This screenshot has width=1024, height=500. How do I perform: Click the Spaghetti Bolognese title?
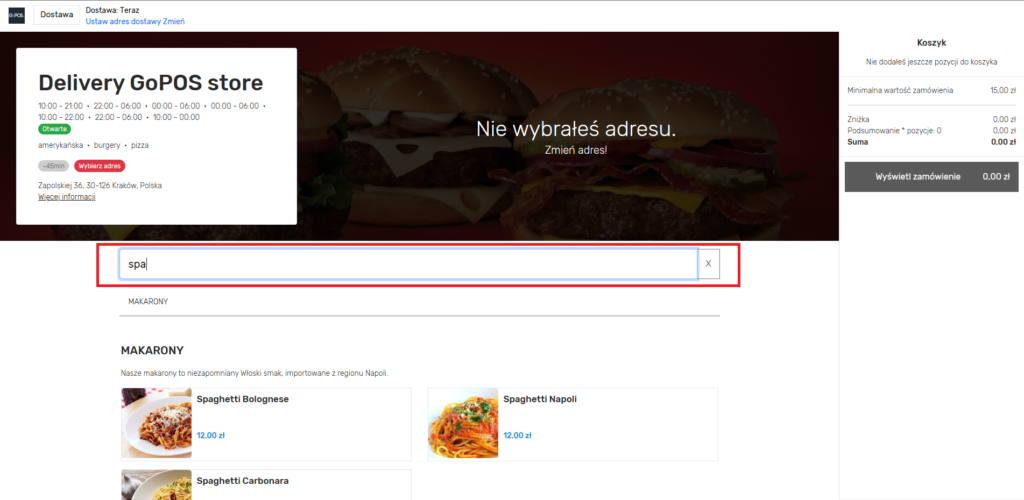[x=243, y=399]
